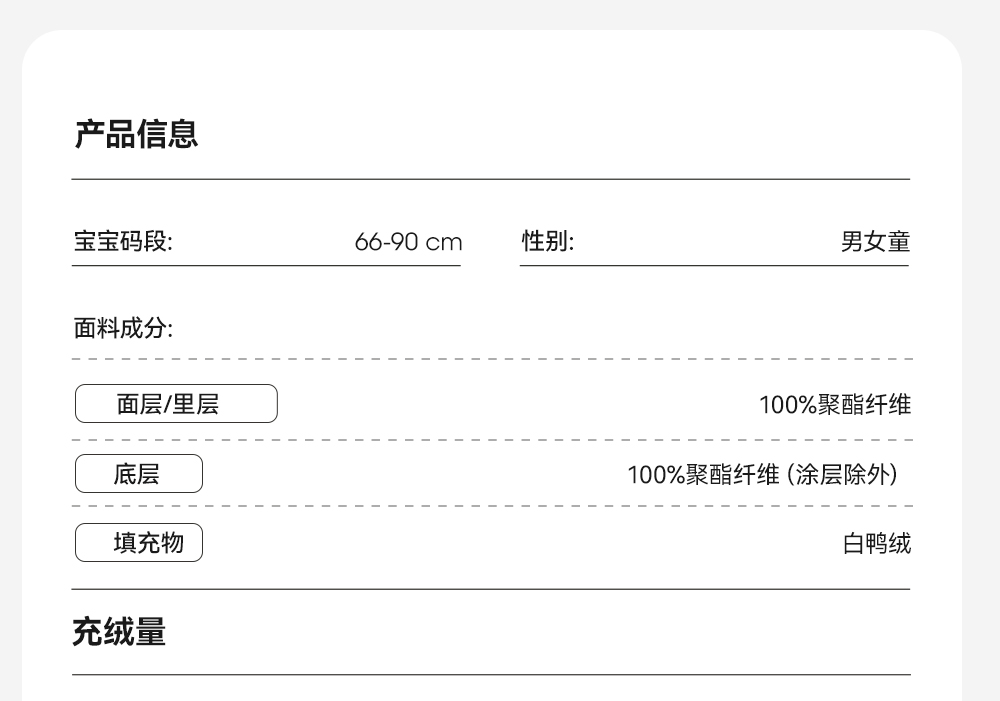1000x701 pixels.
Task: Click the 白鸭绒 filling value
Action: coord(877,544)
